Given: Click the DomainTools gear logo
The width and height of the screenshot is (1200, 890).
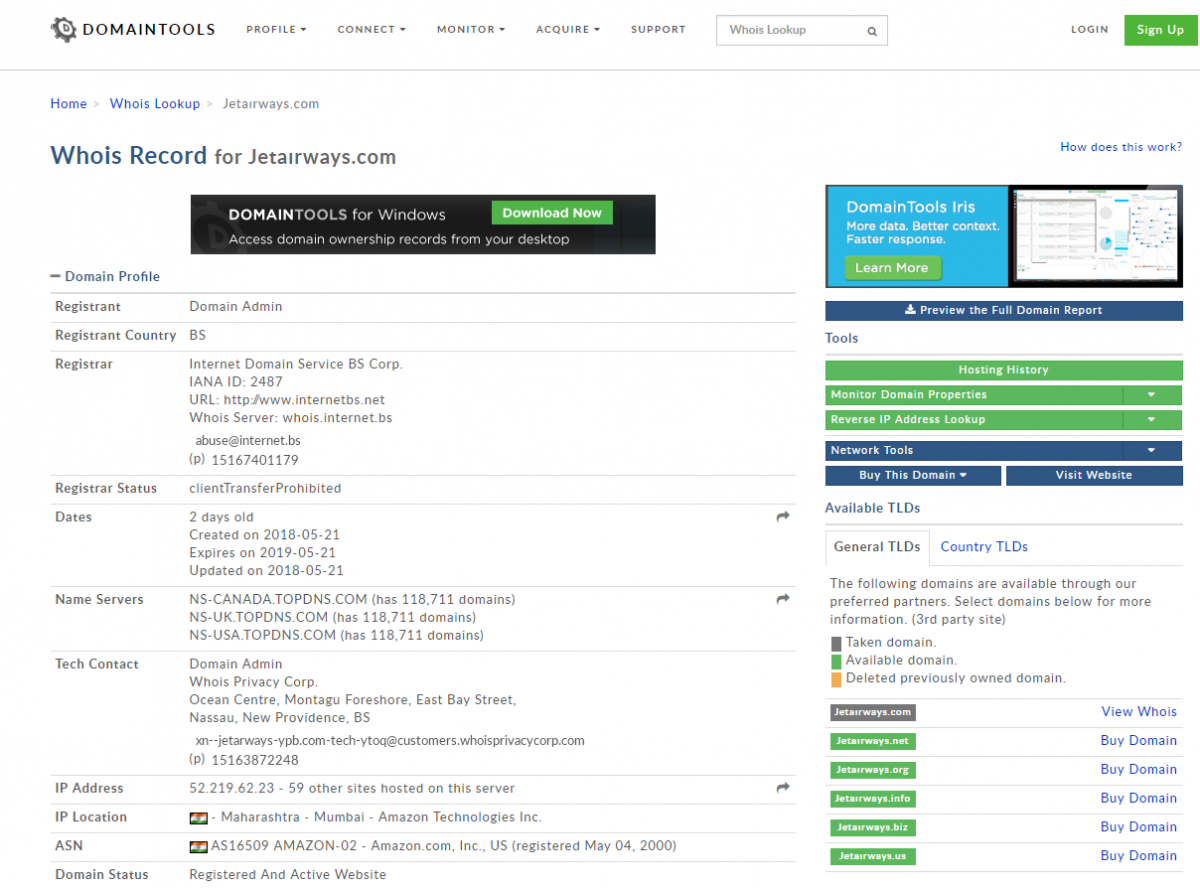Looking at the screenshot, I should click(63, 29).
